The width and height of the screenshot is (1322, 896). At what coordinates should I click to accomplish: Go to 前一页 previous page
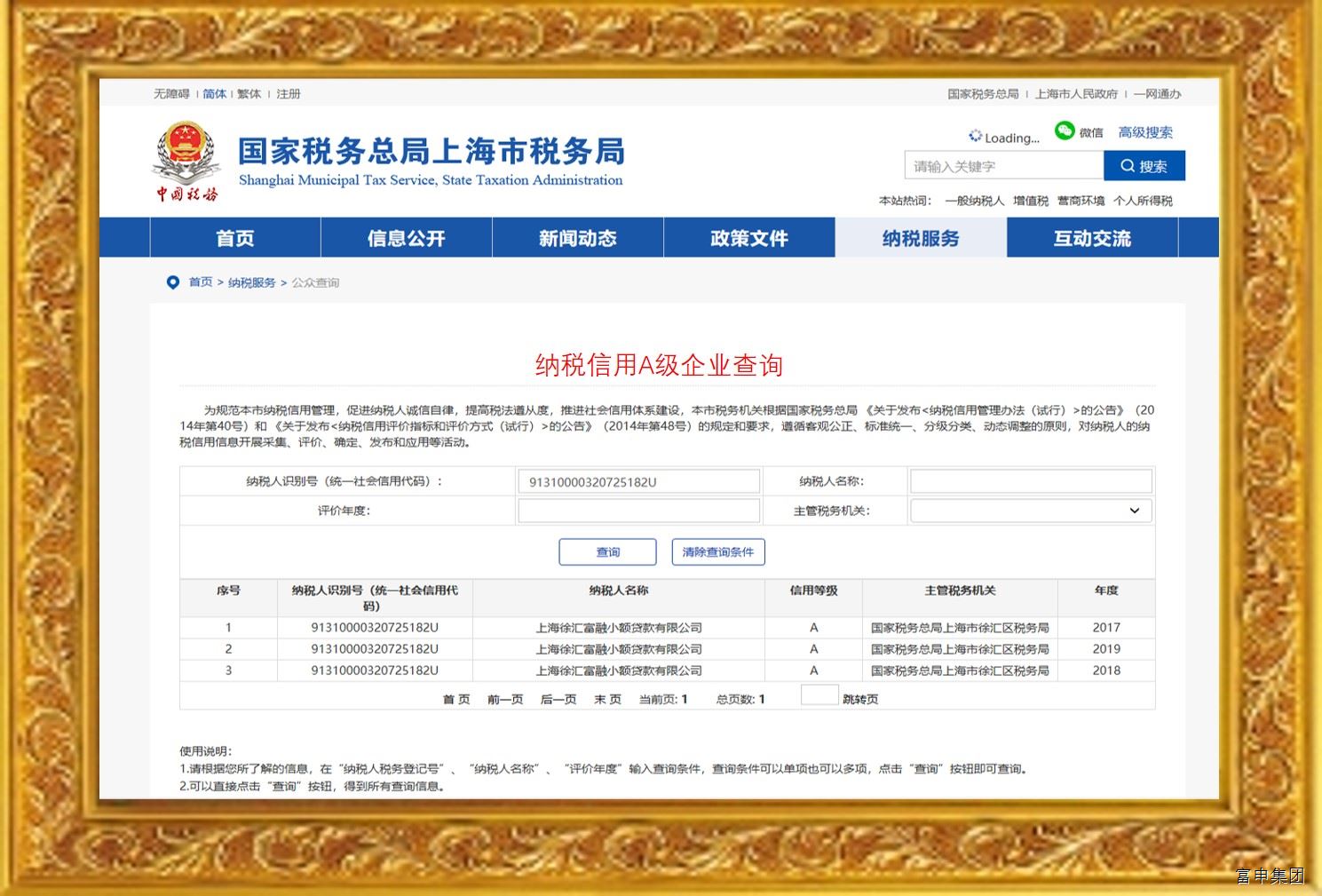(x=505, y=700)
